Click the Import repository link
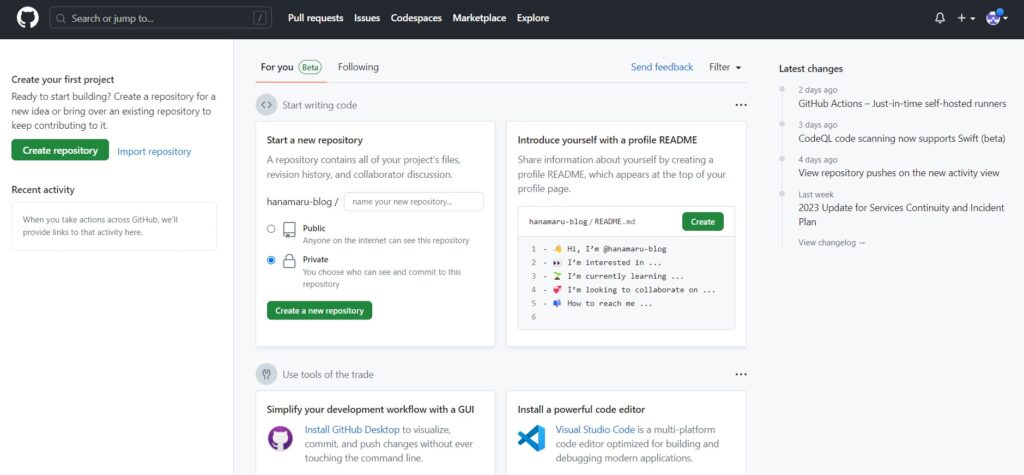This screenshot has height=475, width=1024. (x=154, y=151)
